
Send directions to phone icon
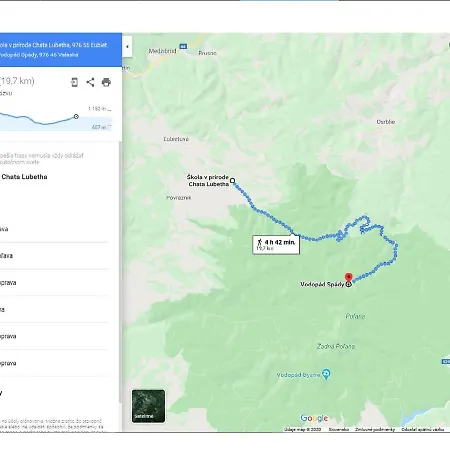(74, 82)
